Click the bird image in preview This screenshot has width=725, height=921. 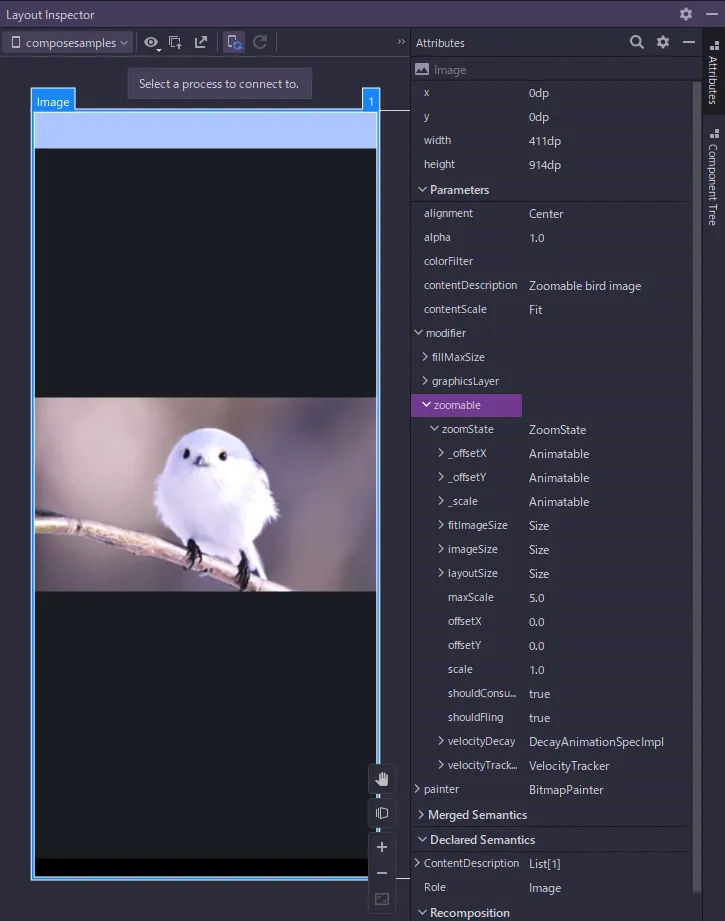(205, 494)
